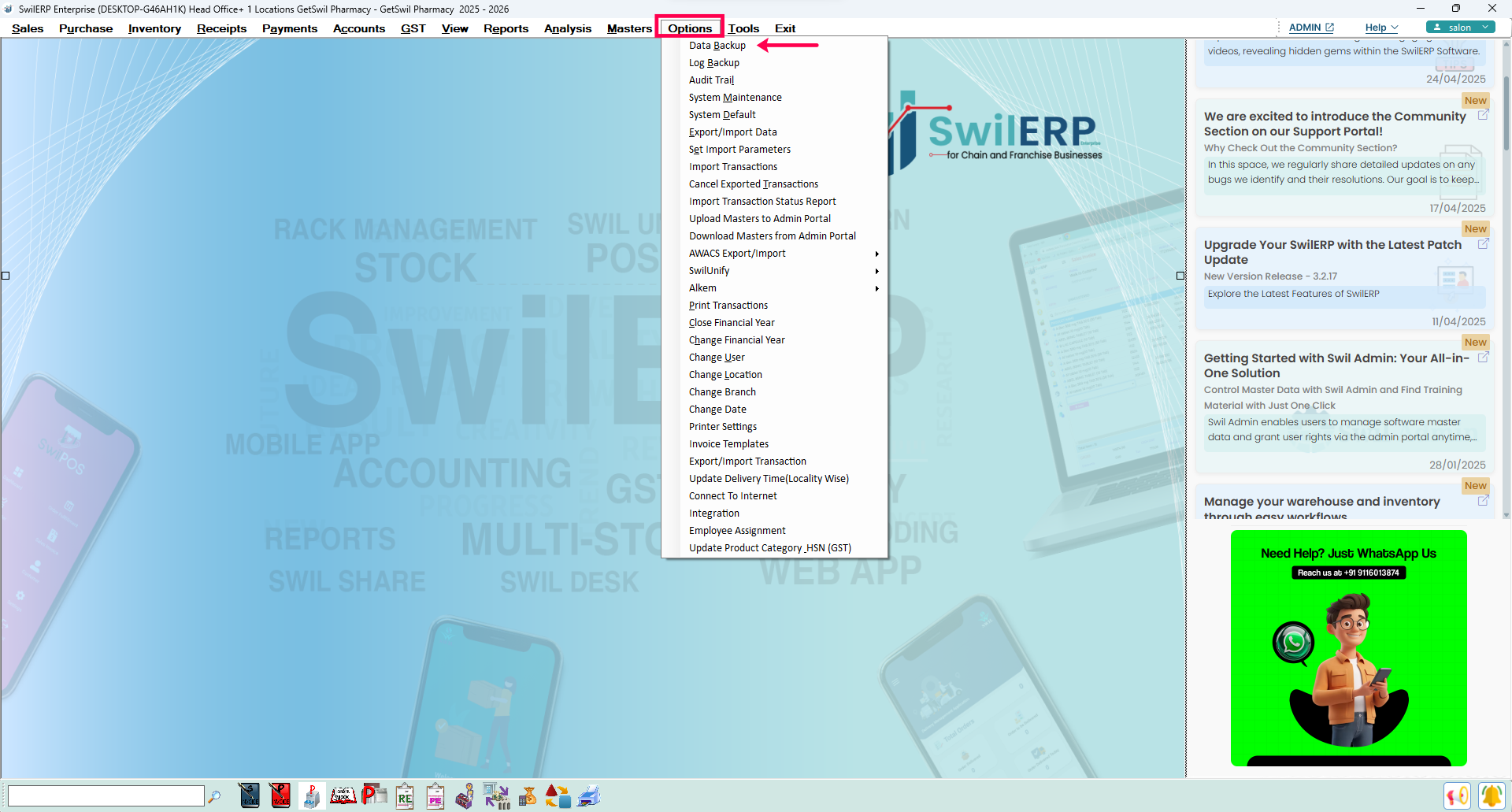The width and height of the screenshot is (1512, 812).
Task: Open the RE clipboard icon
Action: click(405, 795)
